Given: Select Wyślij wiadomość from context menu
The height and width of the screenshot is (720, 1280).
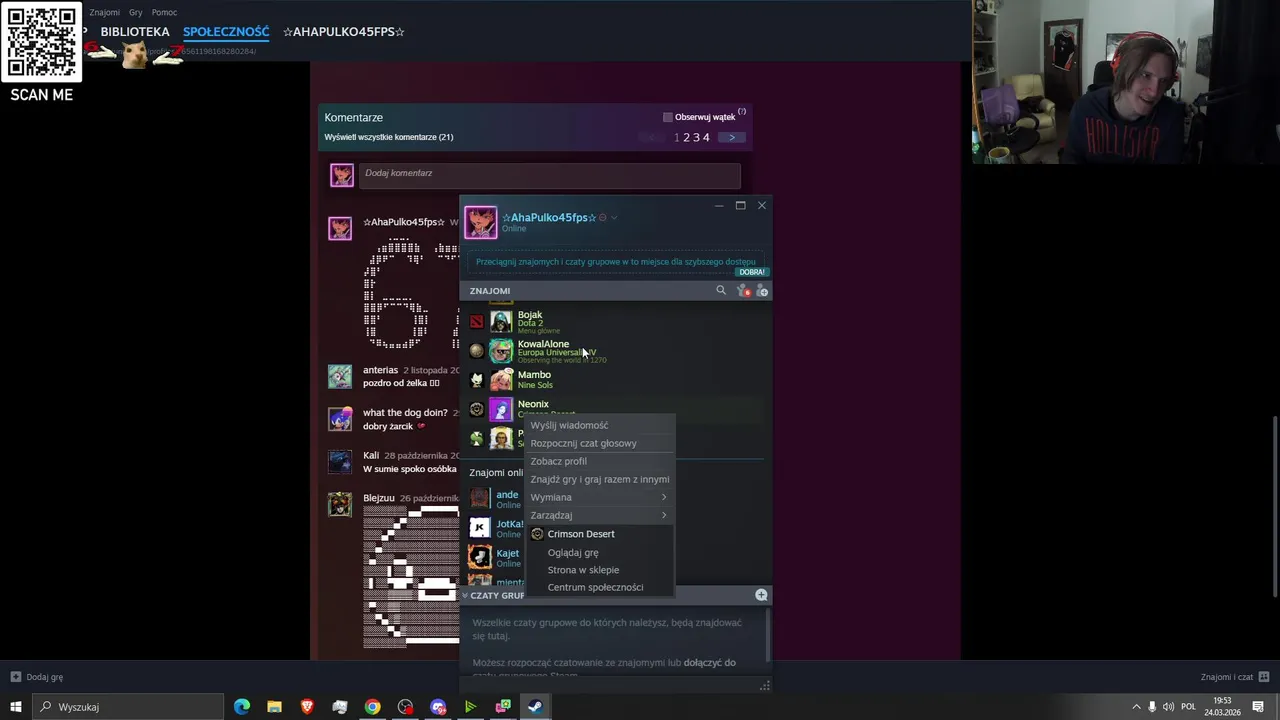Looking at the screenshot, I should [599, 425].
